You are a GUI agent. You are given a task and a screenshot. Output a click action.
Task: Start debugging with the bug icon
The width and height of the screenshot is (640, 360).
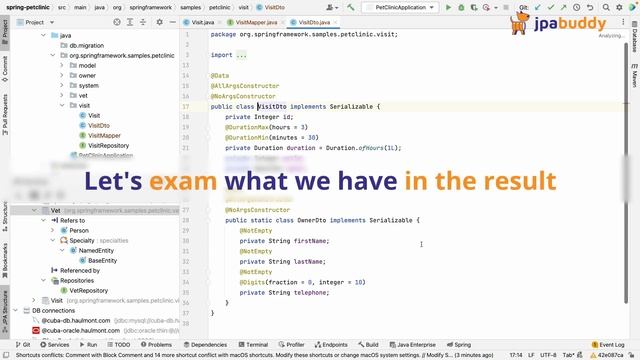pyautogui.click(x=461, y=7)
